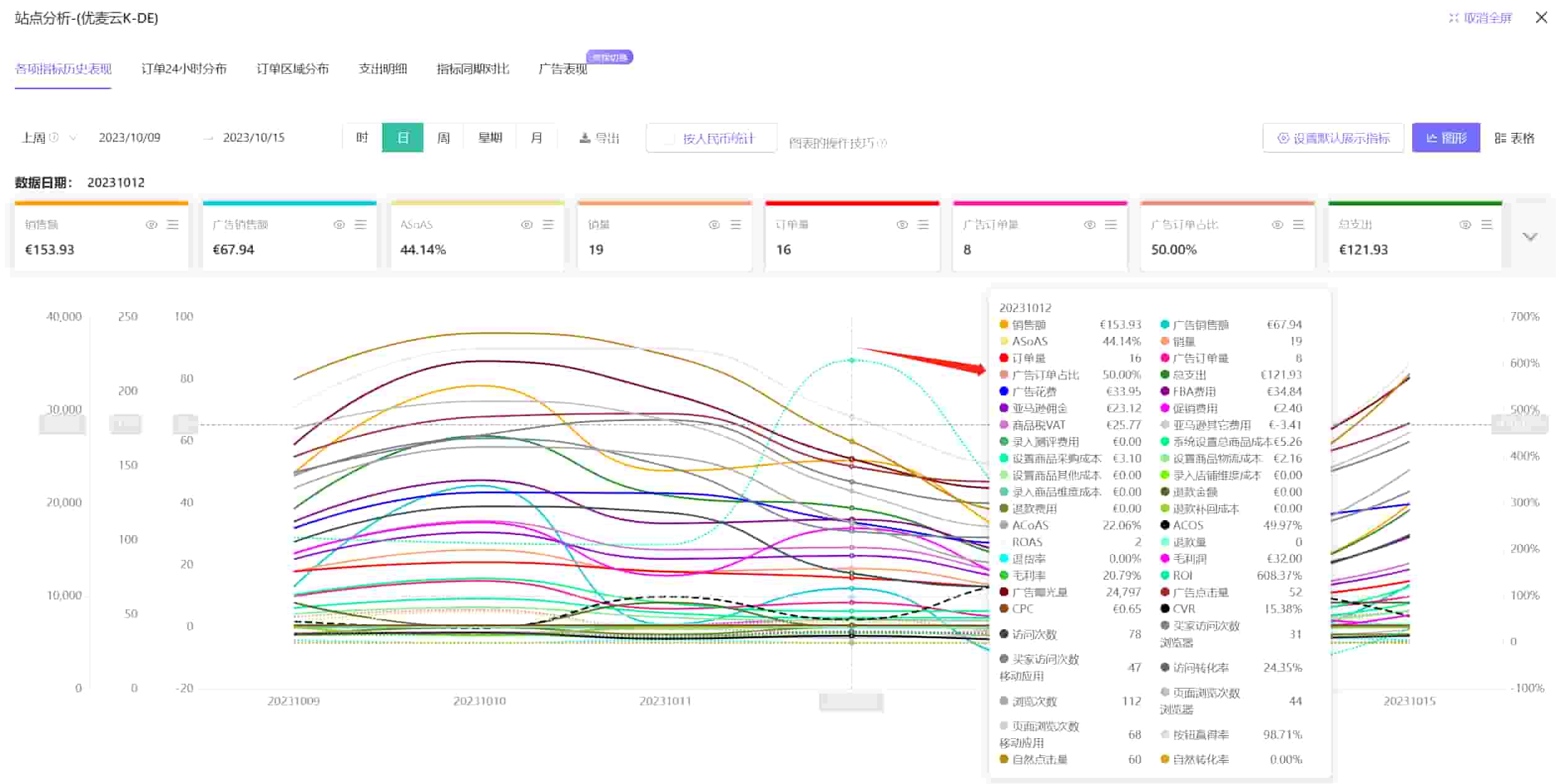1567x784 pixels.
Task: Toggle eye icon on ASoAS card
Action: (x=526, y=225)
